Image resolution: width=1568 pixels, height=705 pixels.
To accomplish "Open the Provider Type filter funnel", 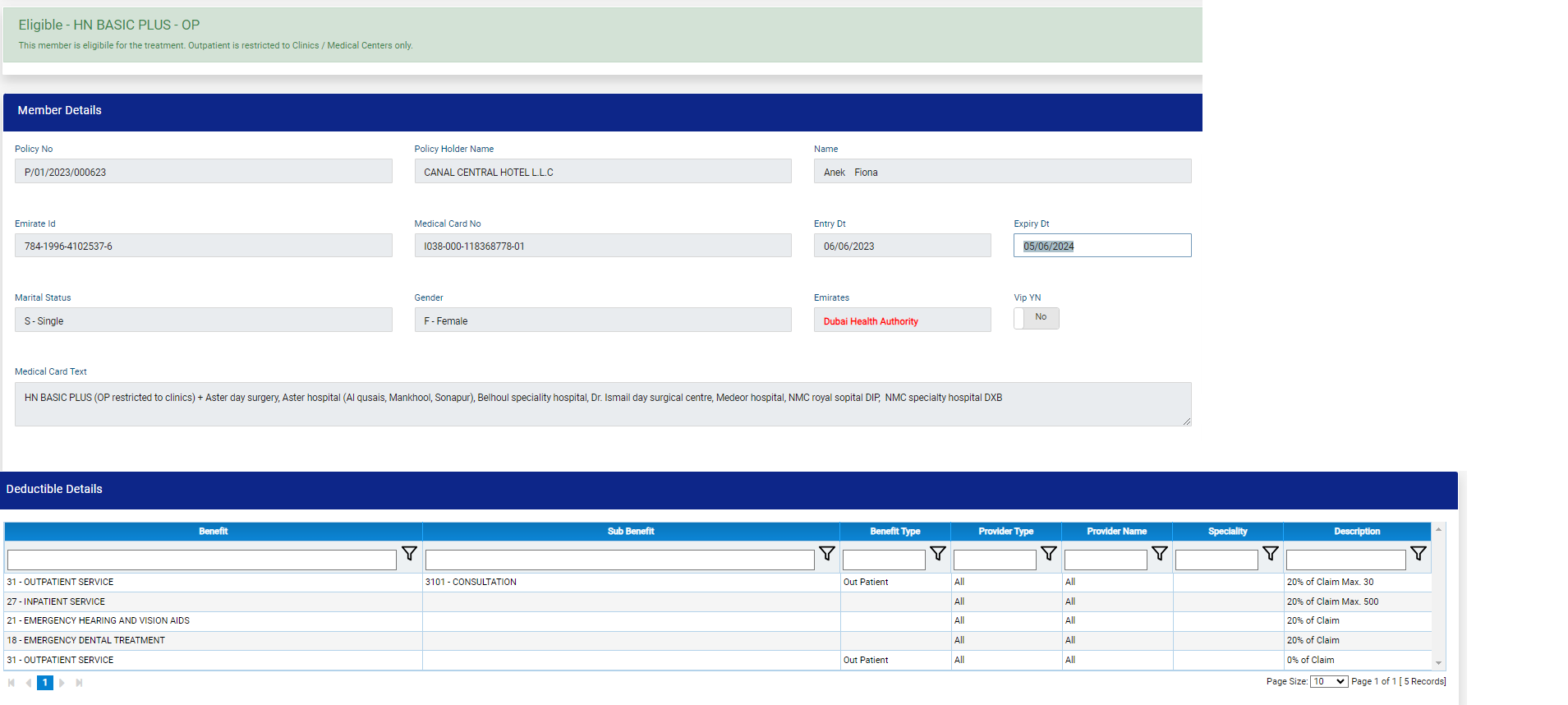I will click(x=1049, y=554).
